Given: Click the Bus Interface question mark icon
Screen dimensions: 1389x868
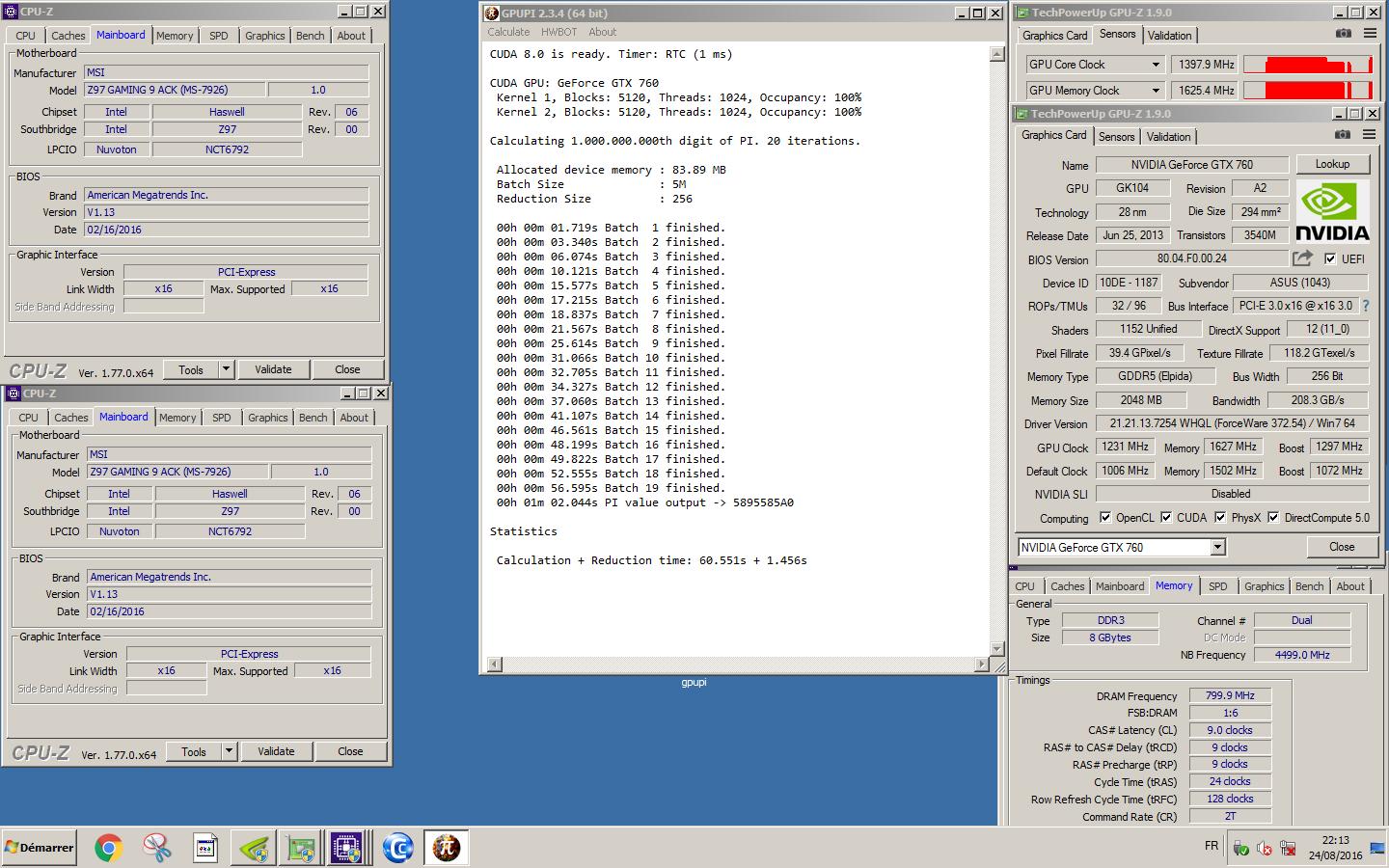Looking at the screenshot, I should coord(1365,306).
